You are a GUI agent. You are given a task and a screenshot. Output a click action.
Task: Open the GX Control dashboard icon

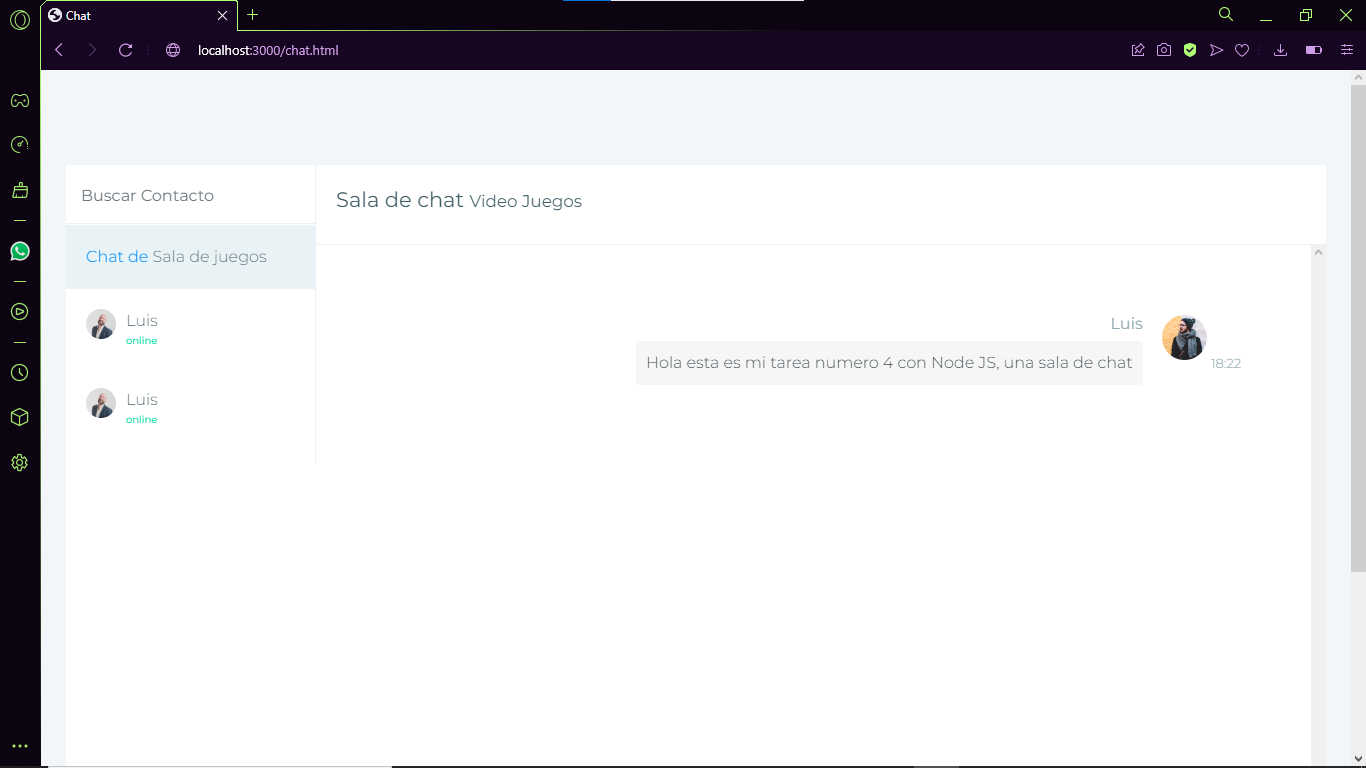click(x=20, y=144)
